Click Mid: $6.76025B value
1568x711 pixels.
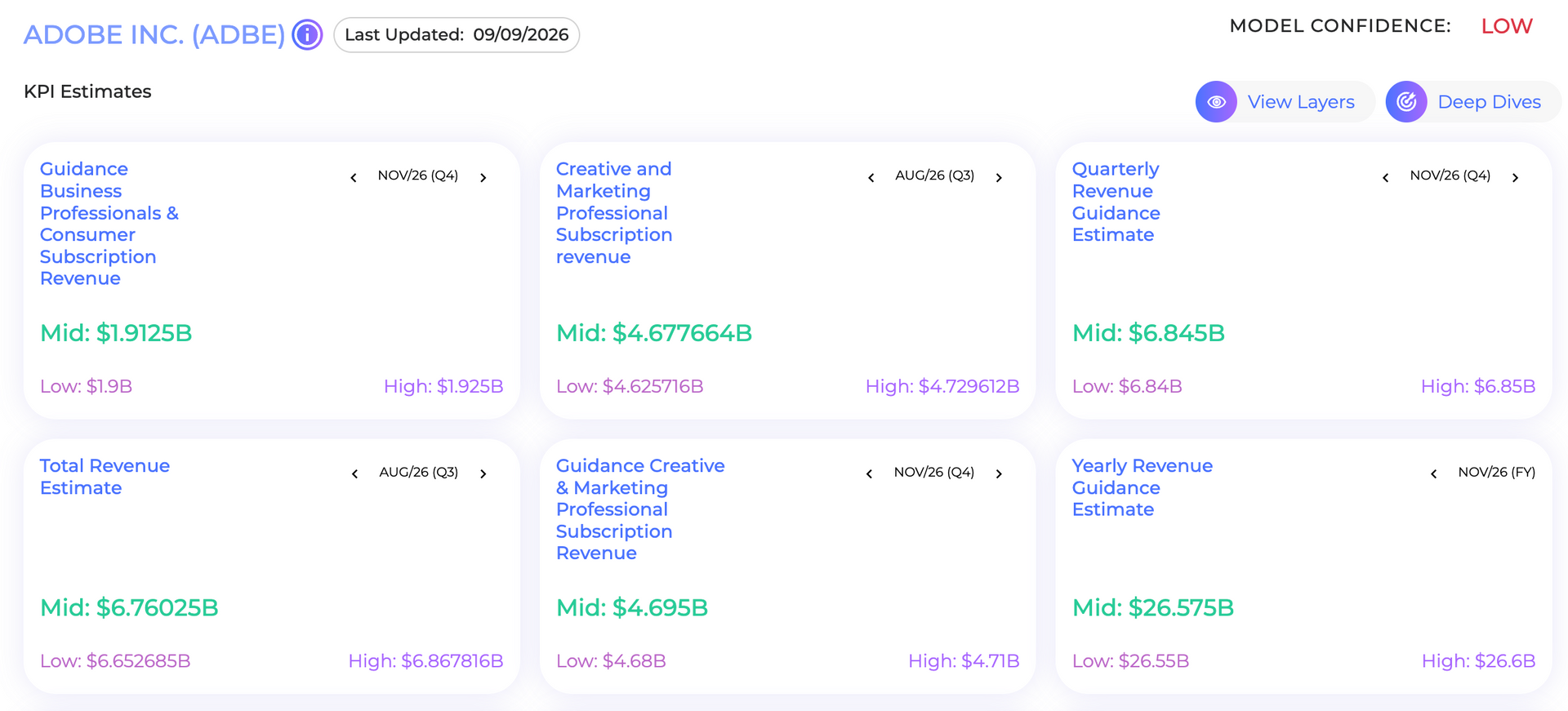129,608
